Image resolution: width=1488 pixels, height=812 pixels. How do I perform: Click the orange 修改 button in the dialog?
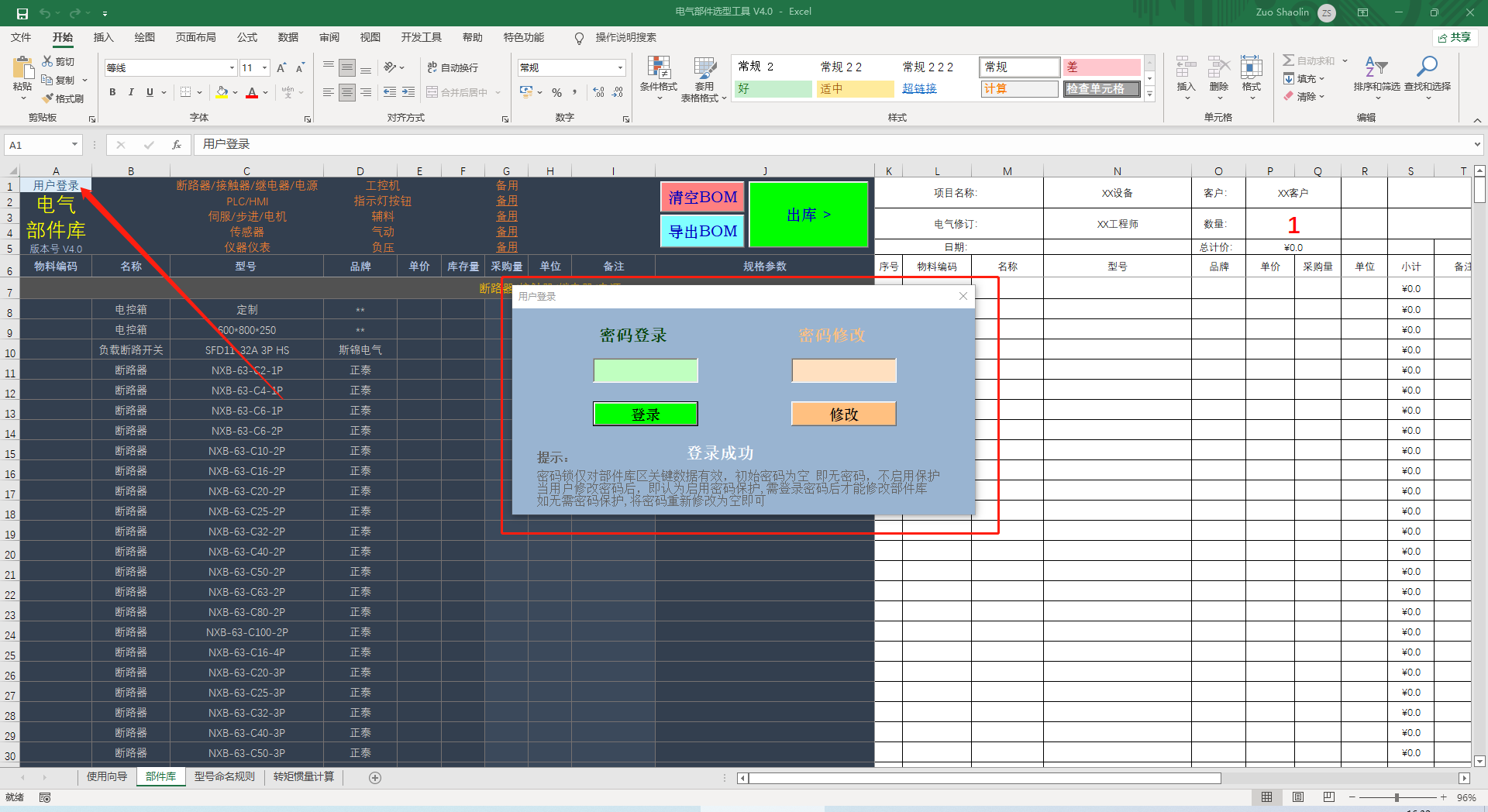click(843, 414)
